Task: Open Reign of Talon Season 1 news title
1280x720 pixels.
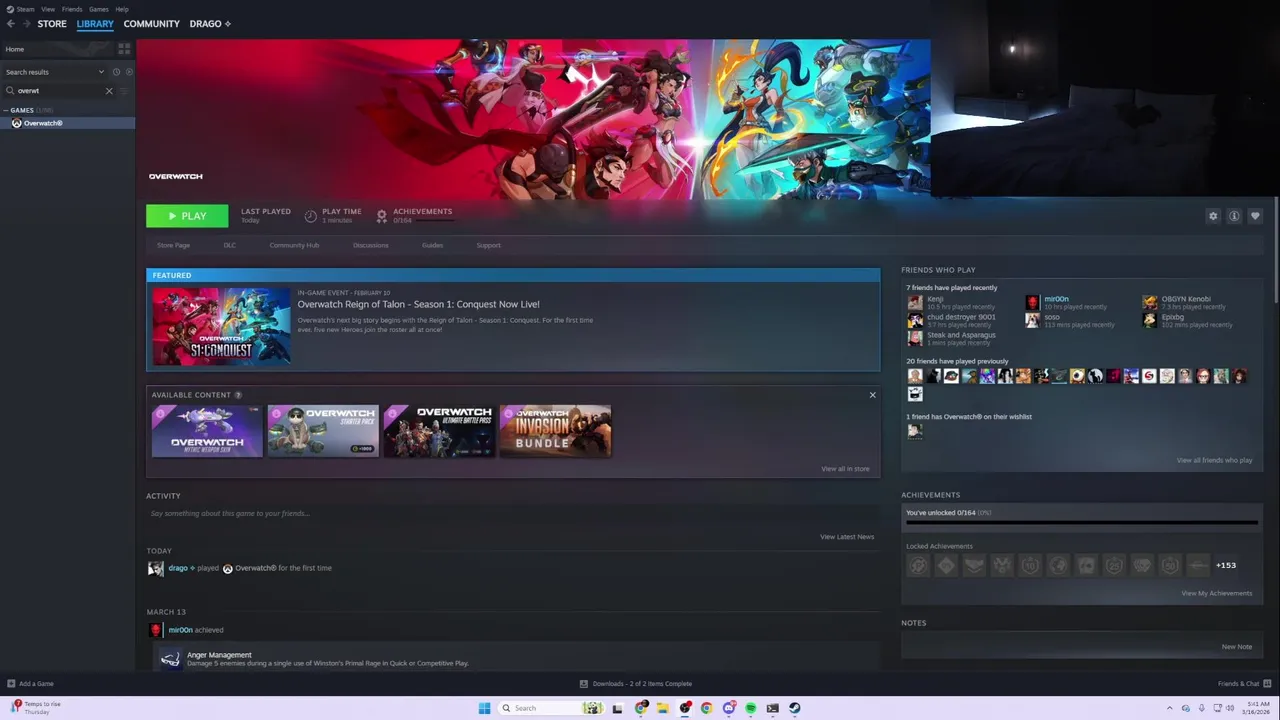Action: 418,304
